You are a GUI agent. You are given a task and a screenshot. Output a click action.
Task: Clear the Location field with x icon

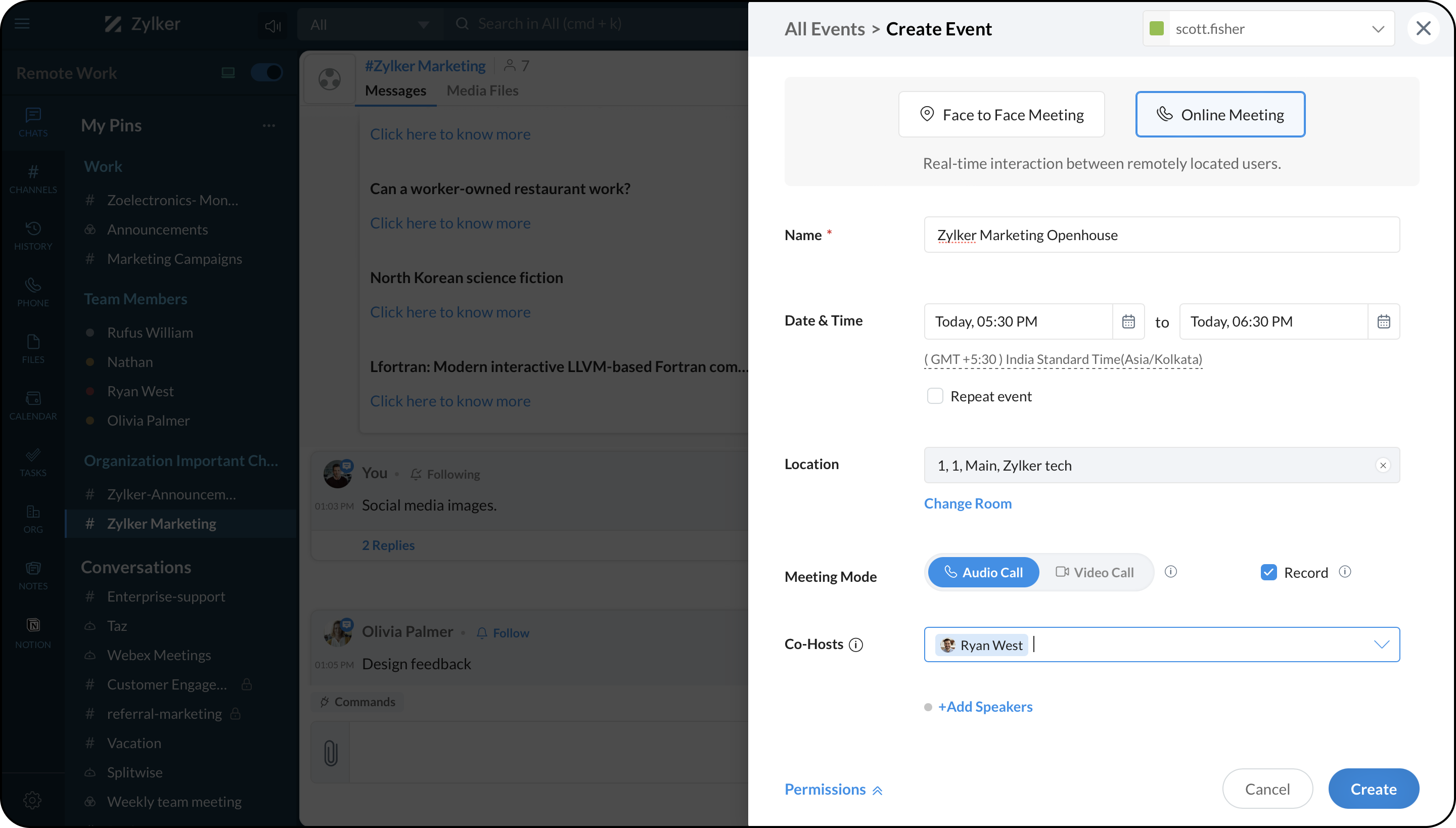[x=1383, y=465]
